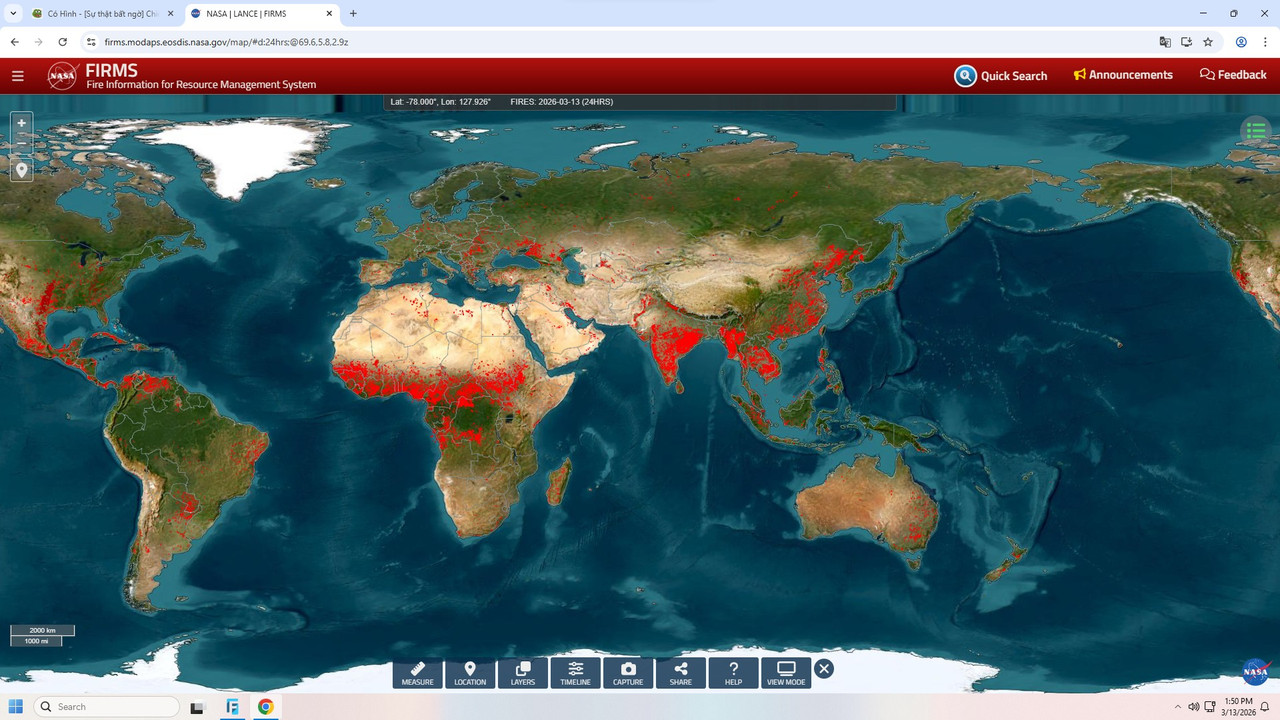Open the Timeline tool
This screenshot has width=1280, height=720.
tap(575, 673)
